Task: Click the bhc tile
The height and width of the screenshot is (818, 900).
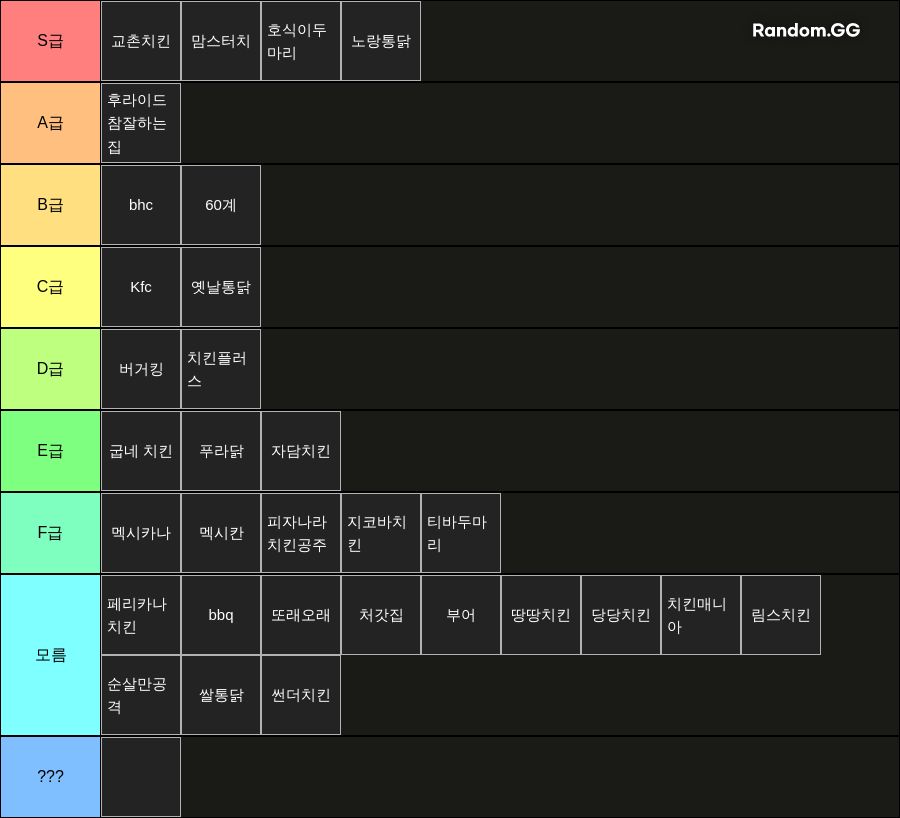Action: (x=141, y=205)
